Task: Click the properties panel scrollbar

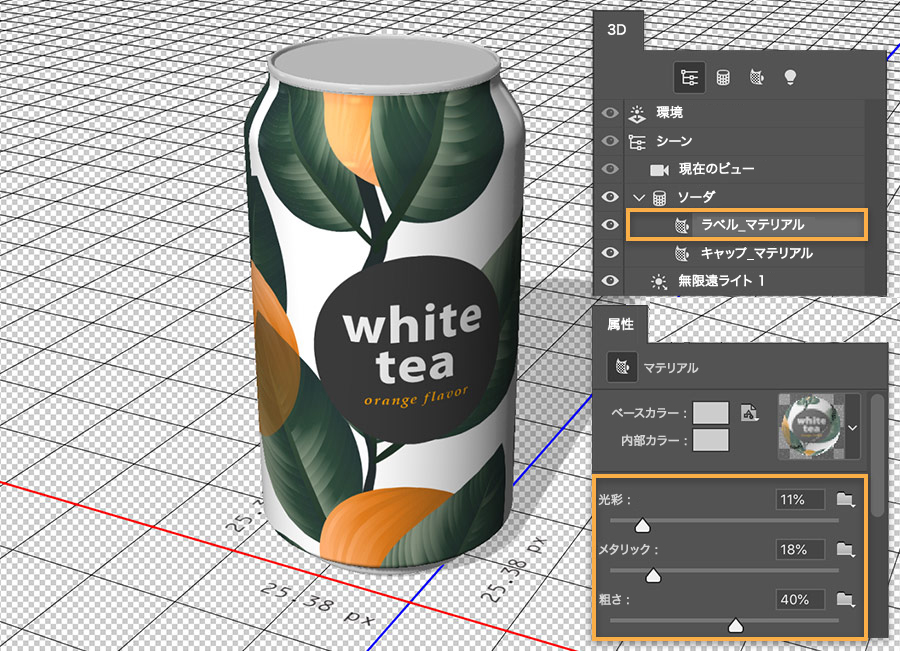Action: (x=878, y=455)
